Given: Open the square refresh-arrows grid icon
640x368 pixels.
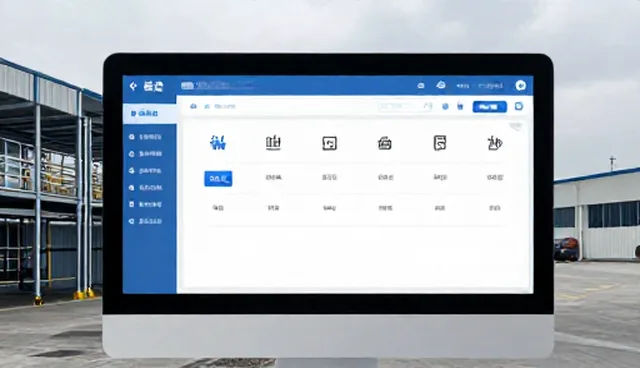Looking at the screenshot, I should coord(329,143).
